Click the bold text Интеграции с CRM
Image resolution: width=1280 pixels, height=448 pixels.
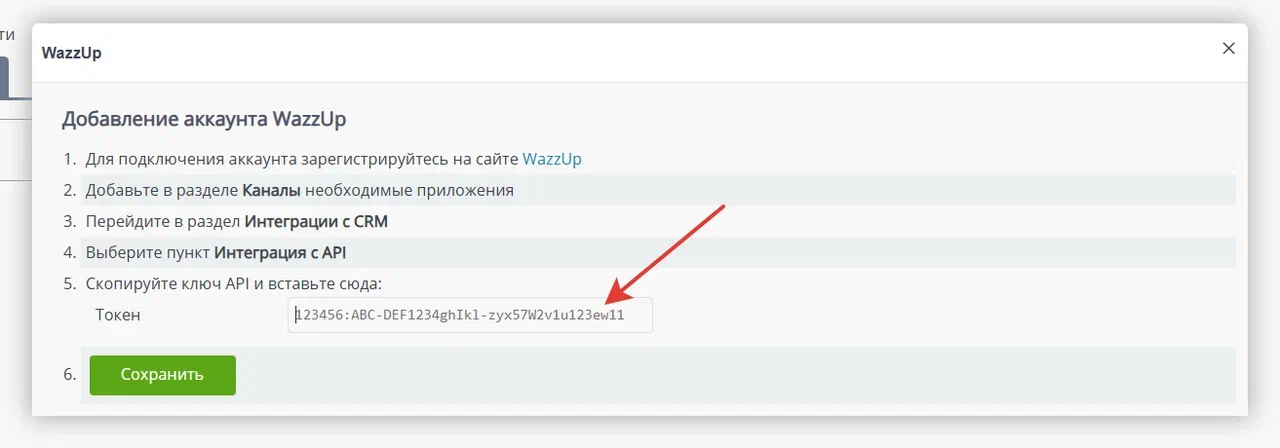click(x=314, y=221)
